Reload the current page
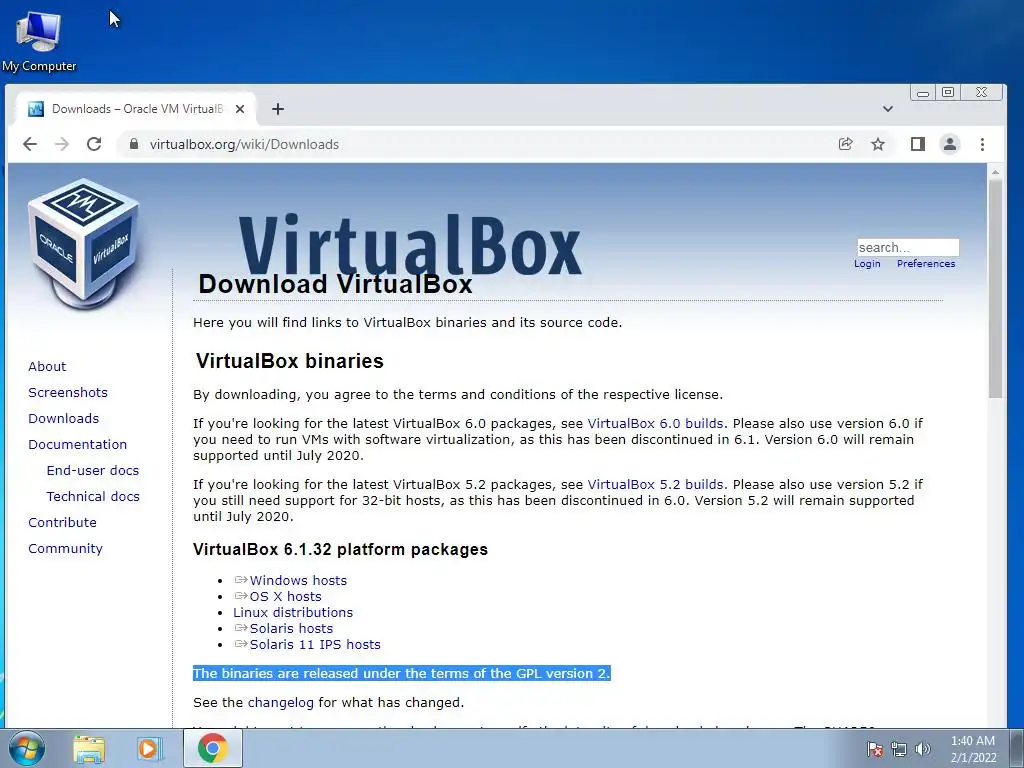The height and width of the screenshot is (768, 1024). tap(94, 144)
